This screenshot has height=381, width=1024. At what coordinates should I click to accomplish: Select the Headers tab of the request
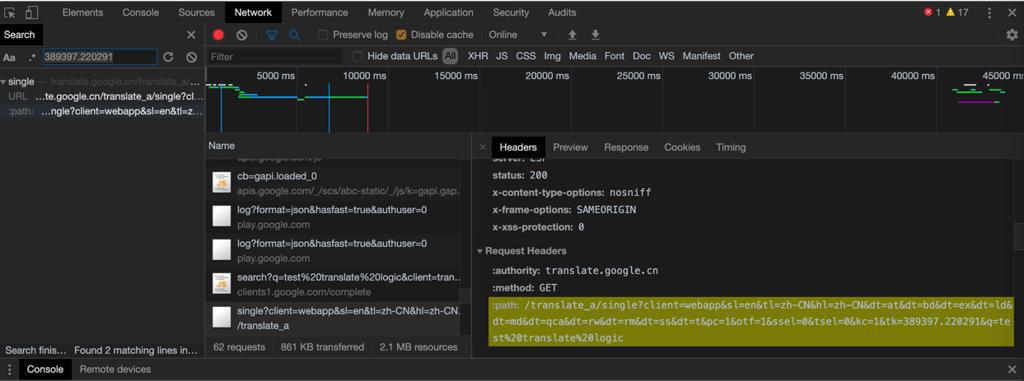coord(518,148)
